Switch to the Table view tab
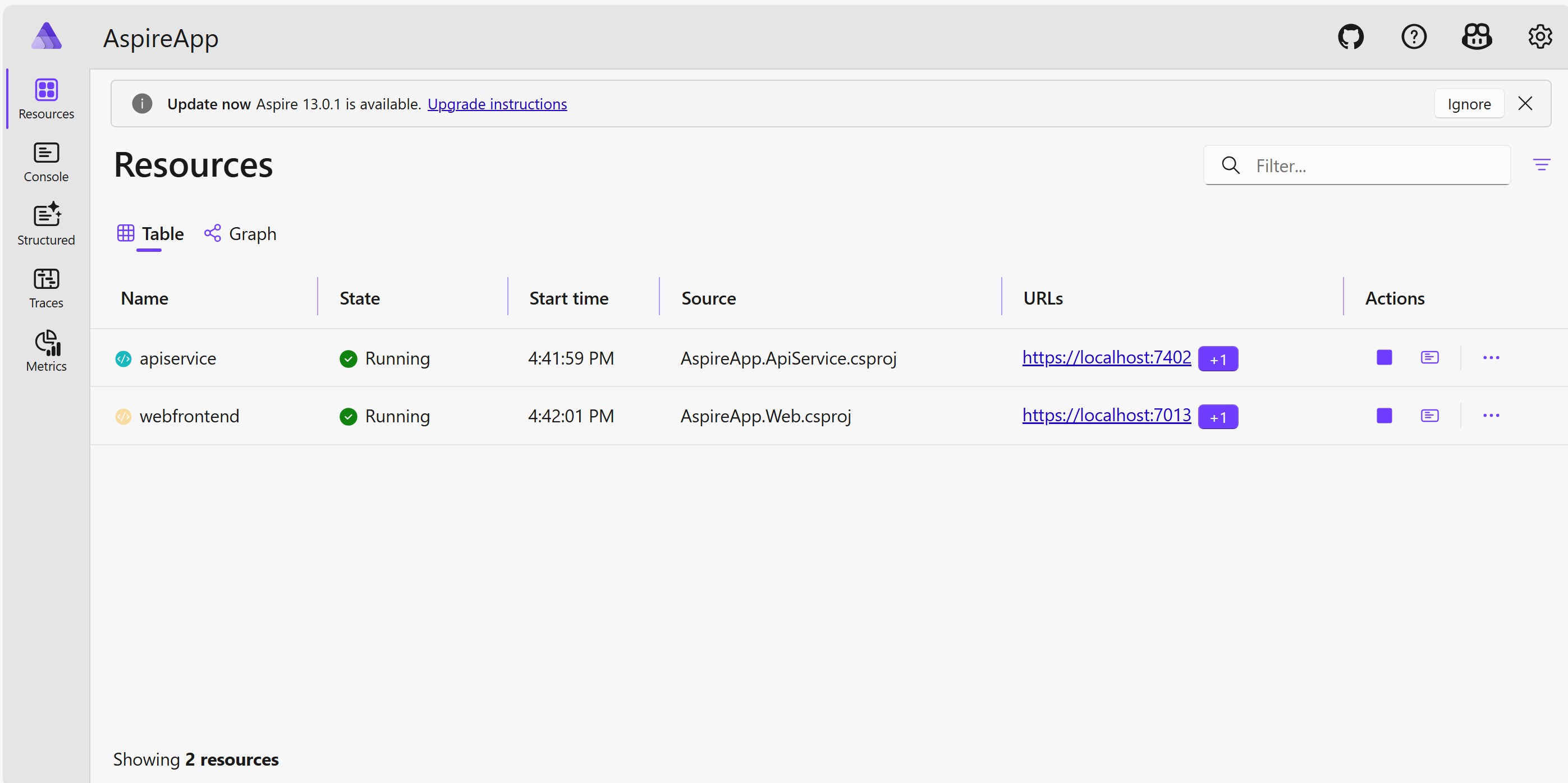1568x783 pixels. (150, 234)
